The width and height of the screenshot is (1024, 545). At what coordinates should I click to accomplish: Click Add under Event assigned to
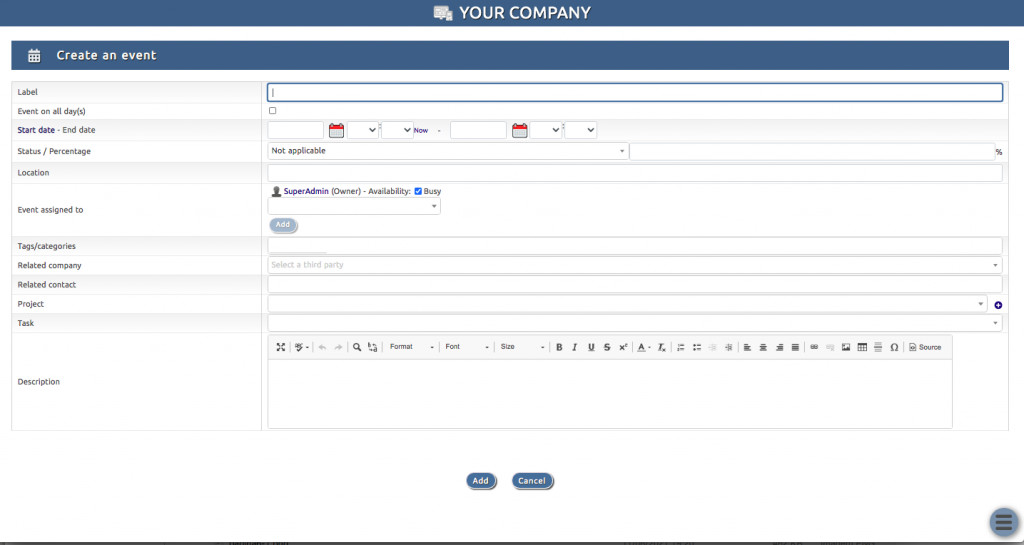point(283,225)
